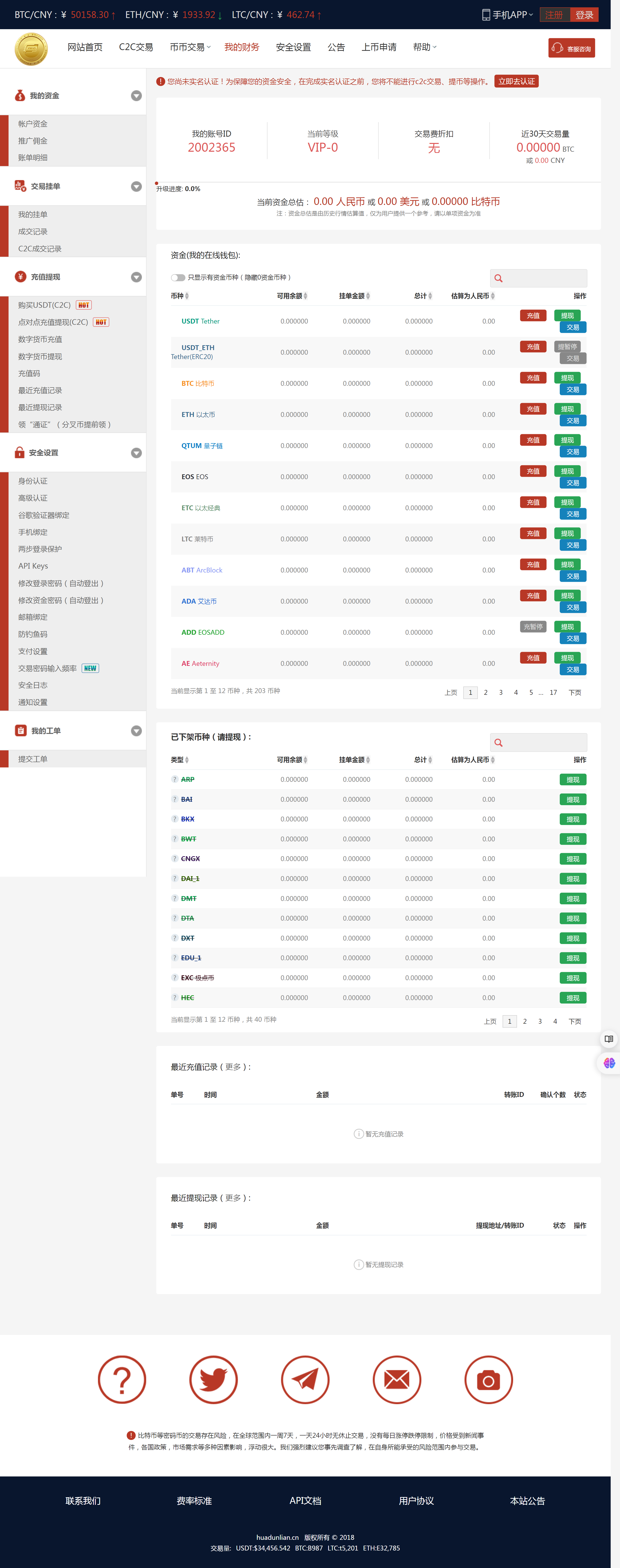Open the 公告 navigation menu item
The image size is (620, 1568).
[x=336, y=47]
